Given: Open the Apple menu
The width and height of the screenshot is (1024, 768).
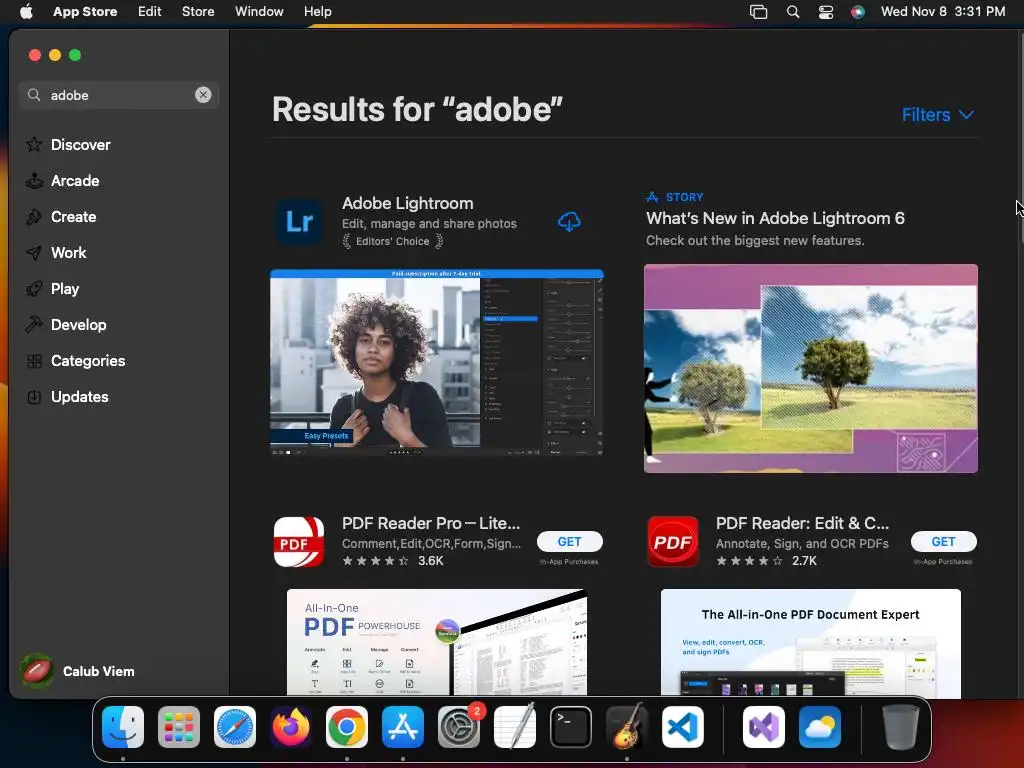Looking at the screenshot, I should click(26, 11).
